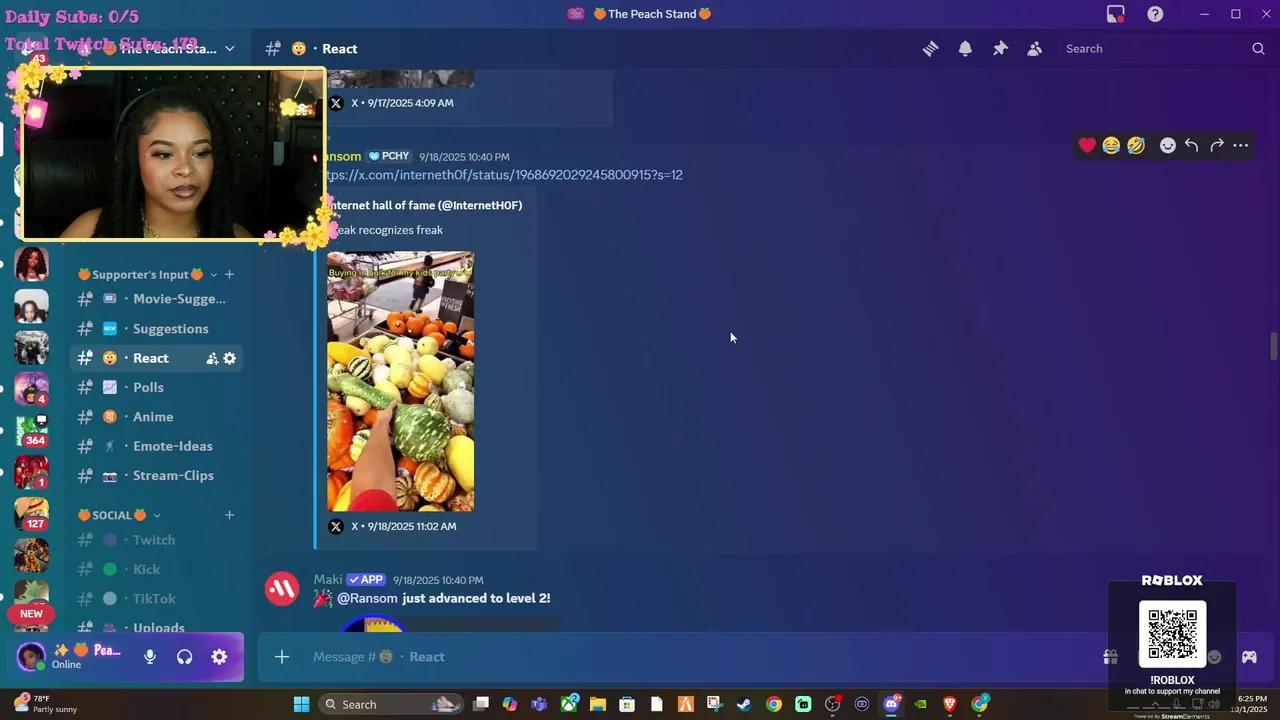Open the inbox icon in title bar
This screenshot has height=720, width=1280.
pyautogui.click(x=1116, y=14)
